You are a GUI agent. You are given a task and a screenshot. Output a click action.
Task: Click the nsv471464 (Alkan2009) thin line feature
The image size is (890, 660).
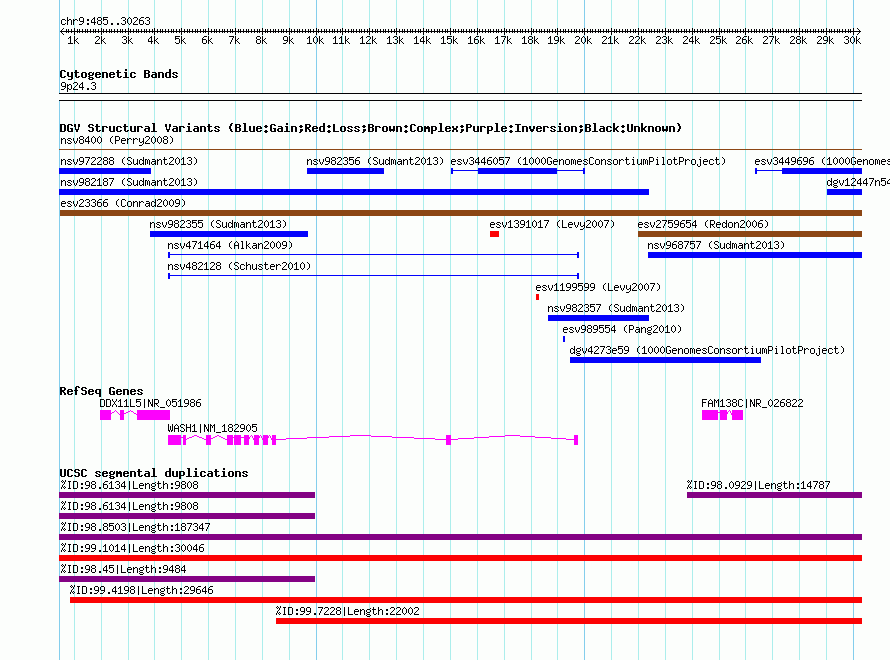click(373, 255)
